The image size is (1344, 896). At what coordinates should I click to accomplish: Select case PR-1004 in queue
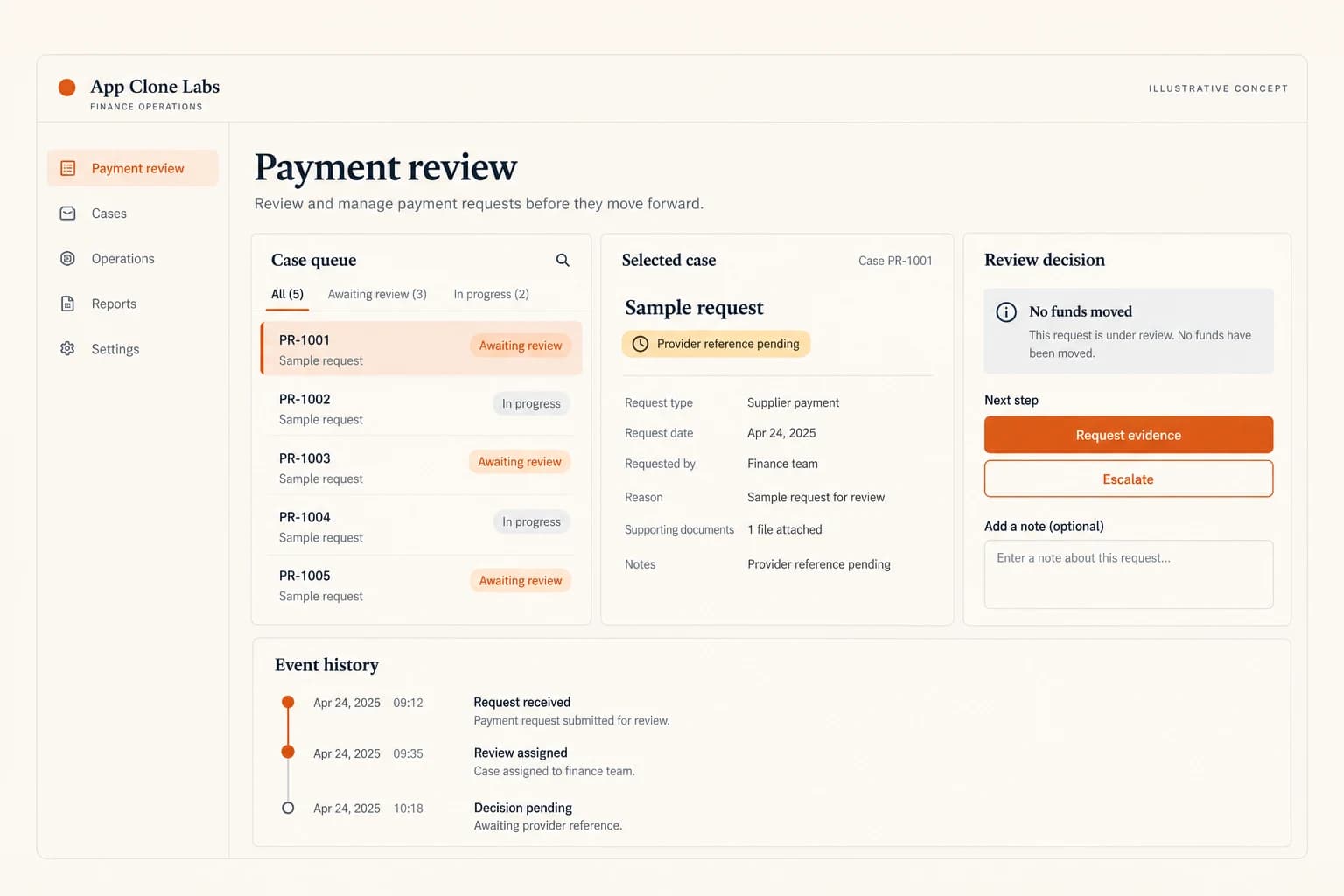click(x=421, y=527)
